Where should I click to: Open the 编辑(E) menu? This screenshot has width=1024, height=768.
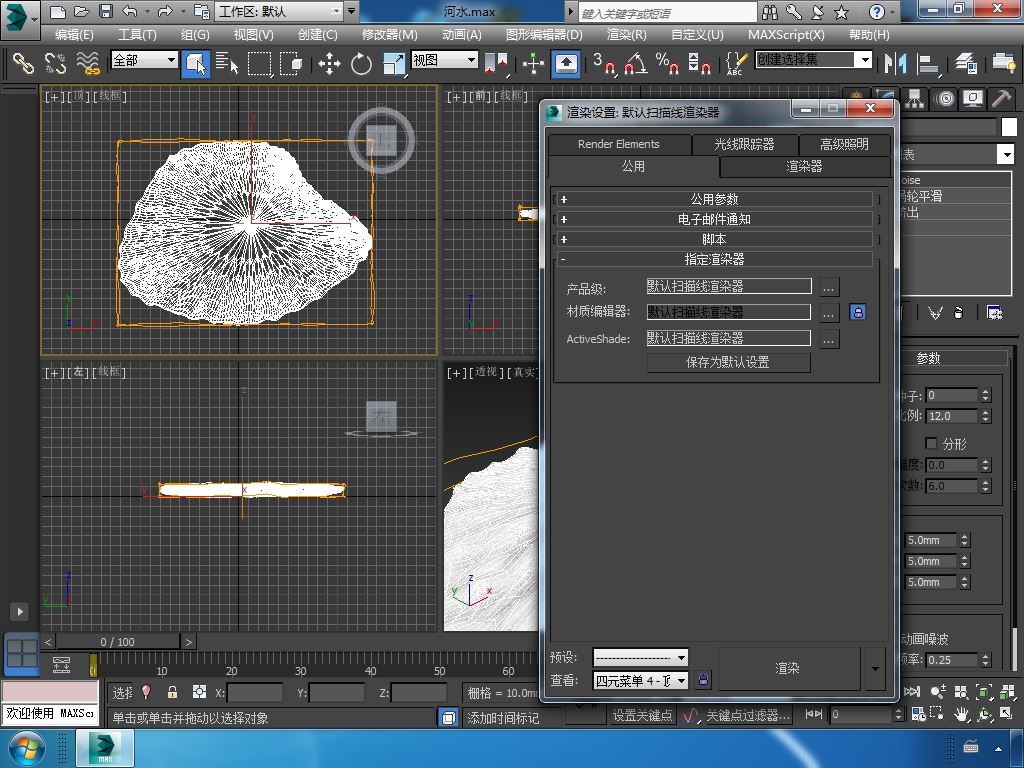74,35
